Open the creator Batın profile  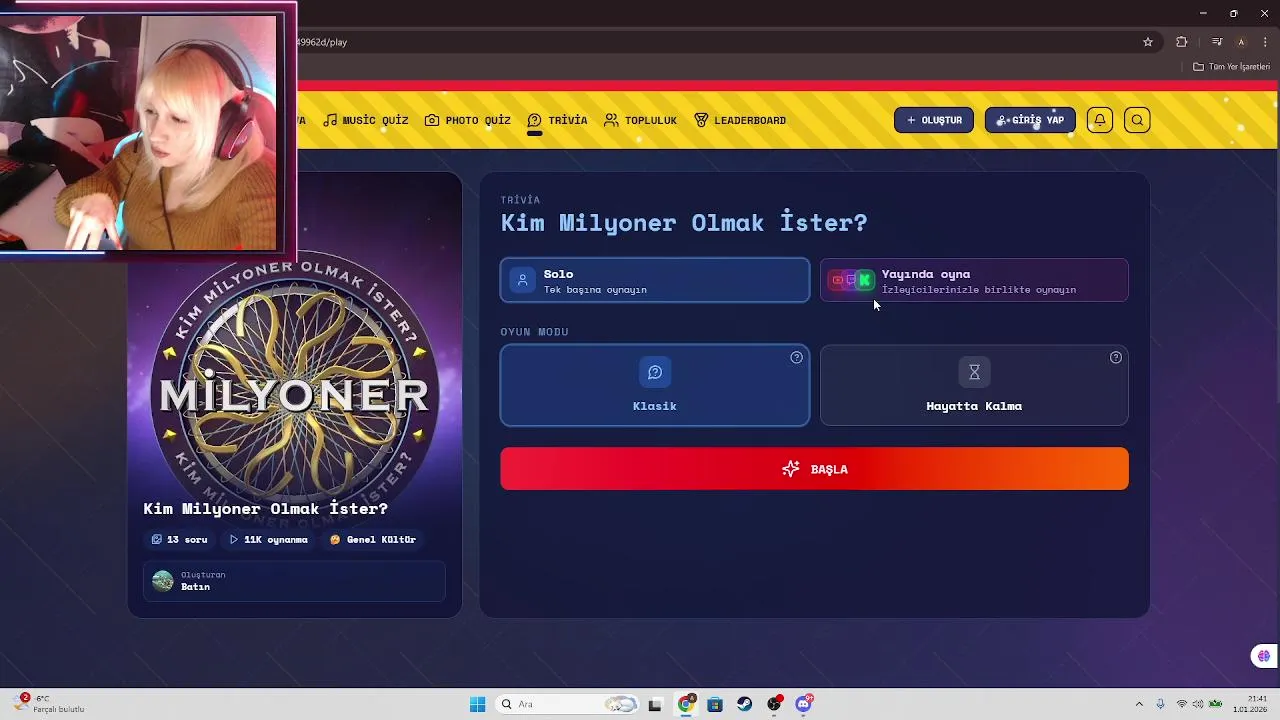pos(294,581)
